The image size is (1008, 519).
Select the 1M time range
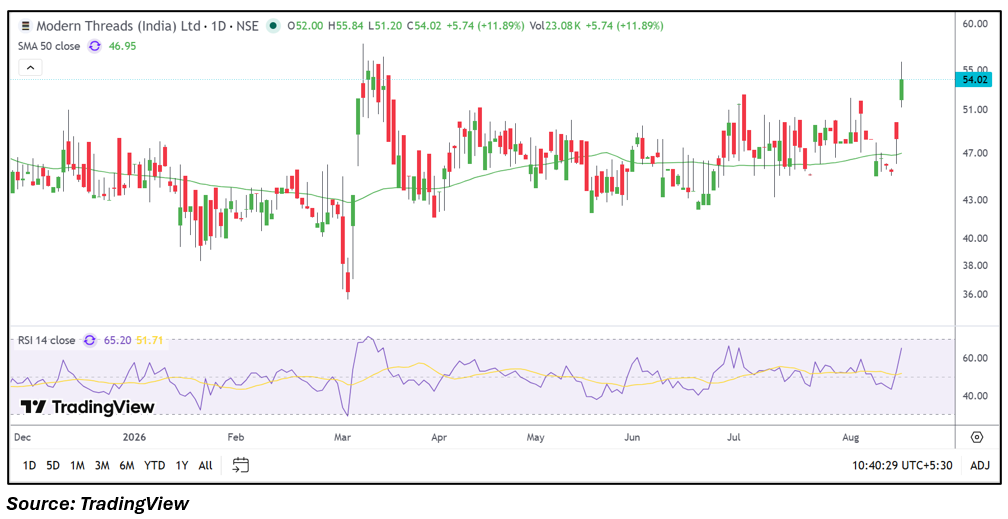click(x=78, y=466)
